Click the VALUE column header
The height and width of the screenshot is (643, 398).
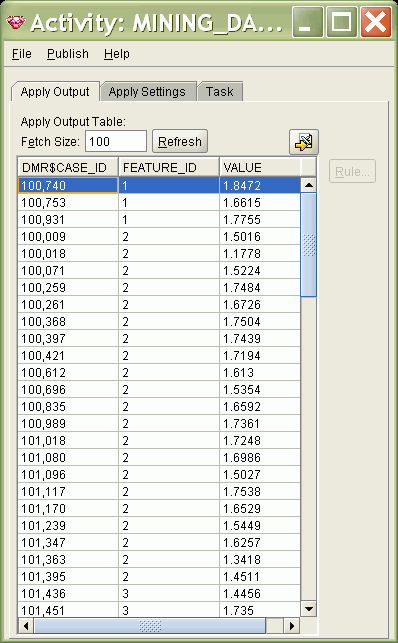tap(260, 167)
